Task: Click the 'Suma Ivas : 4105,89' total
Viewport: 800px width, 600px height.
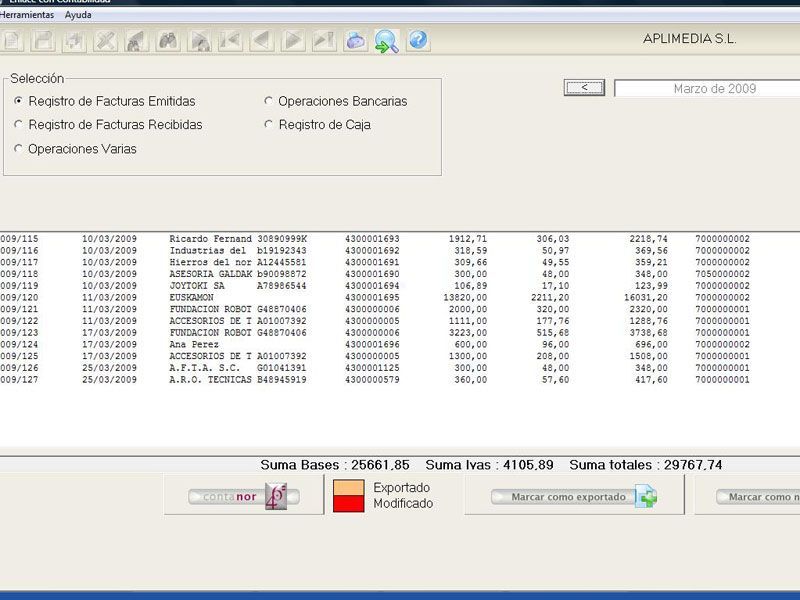Action: [489, 465]
